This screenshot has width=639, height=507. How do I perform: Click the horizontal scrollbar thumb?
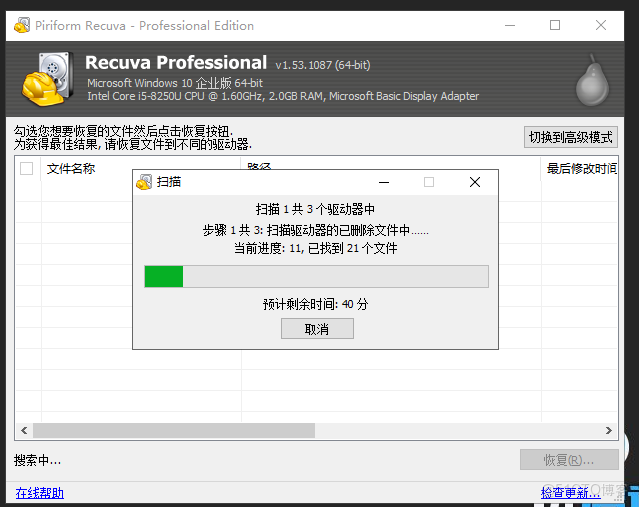click(174, 430)
